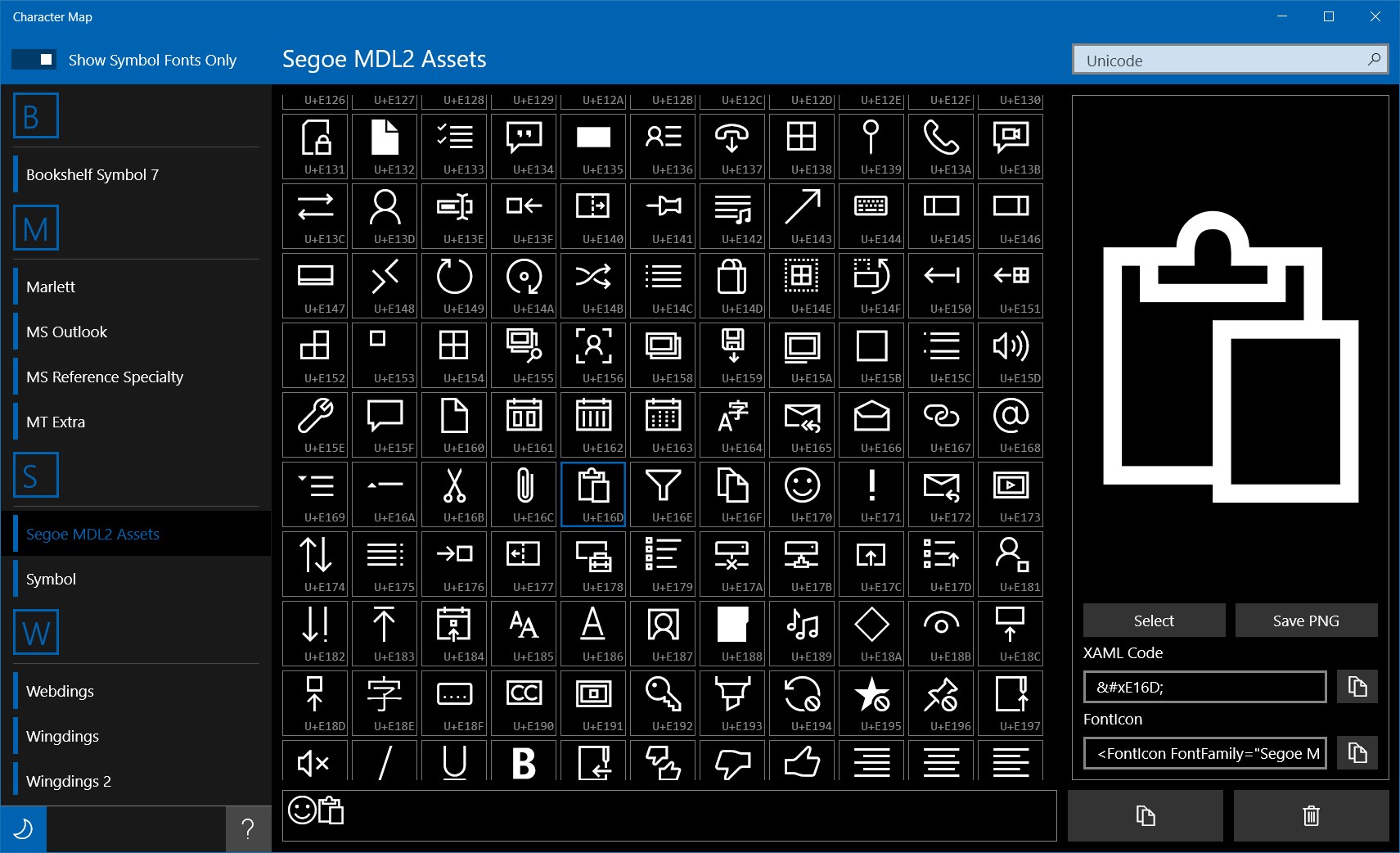Select the filter funnel glyph U+E16E
This screenshot has width=1400, height=853.
pyautogui.click(x=663, y=494)
